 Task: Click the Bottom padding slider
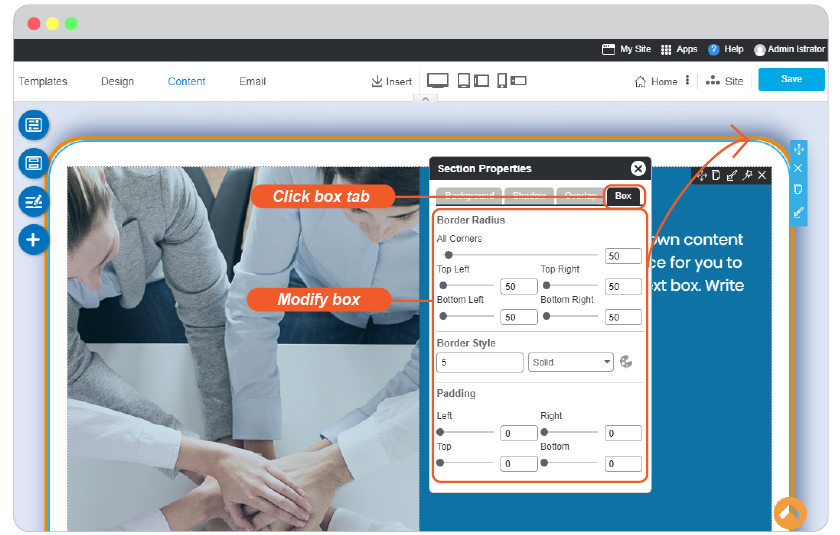569,463
